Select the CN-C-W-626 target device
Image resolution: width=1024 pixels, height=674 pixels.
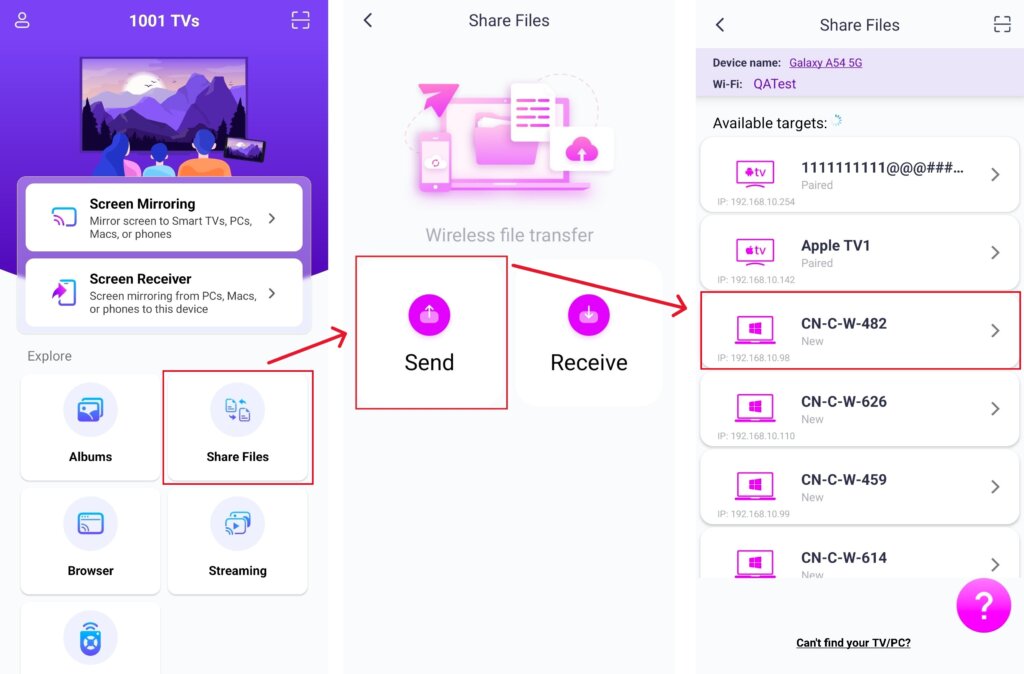pyautogui.click(x=859, y=409)
